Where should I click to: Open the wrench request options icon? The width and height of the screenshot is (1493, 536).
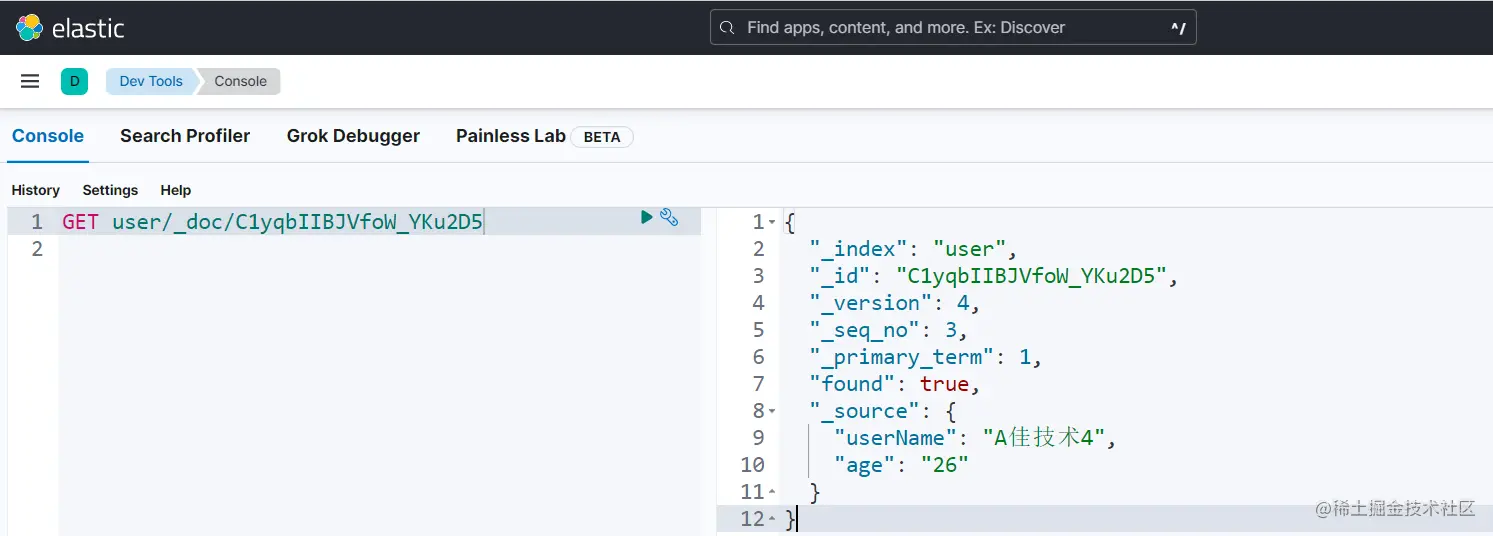[669, 217]
